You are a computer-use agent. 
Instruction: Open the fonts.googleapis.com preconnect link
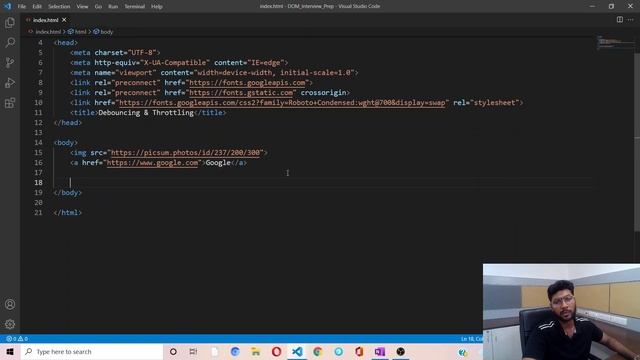[x=247, y=82]
